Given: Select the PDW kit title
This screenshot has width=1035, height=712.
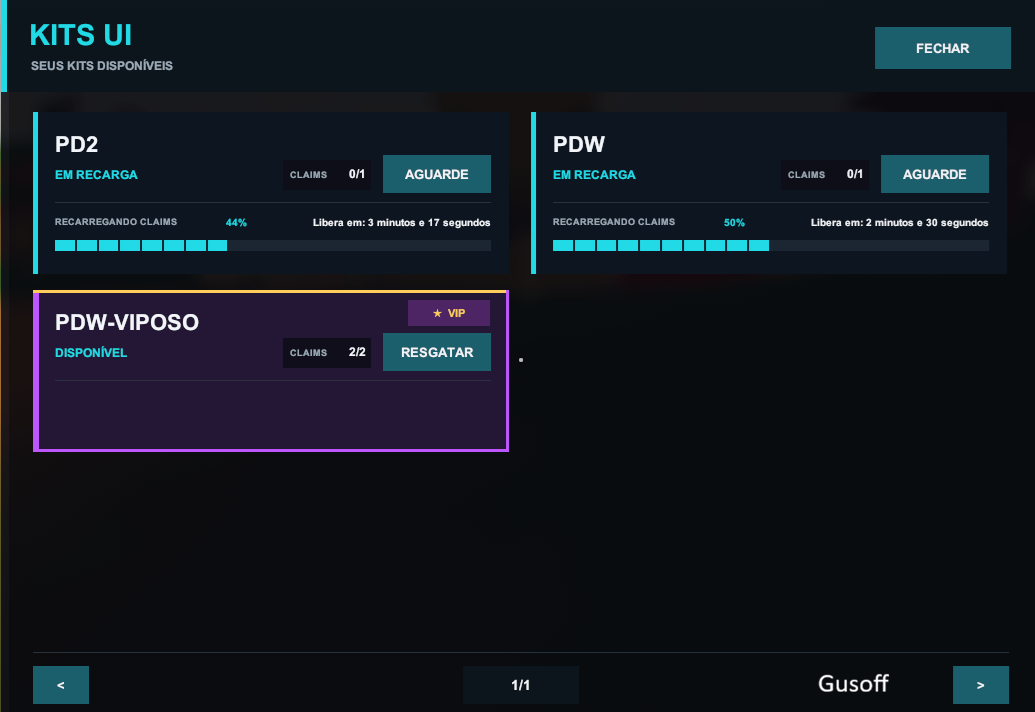Looking at the screenshot, I should click(579, 145).
